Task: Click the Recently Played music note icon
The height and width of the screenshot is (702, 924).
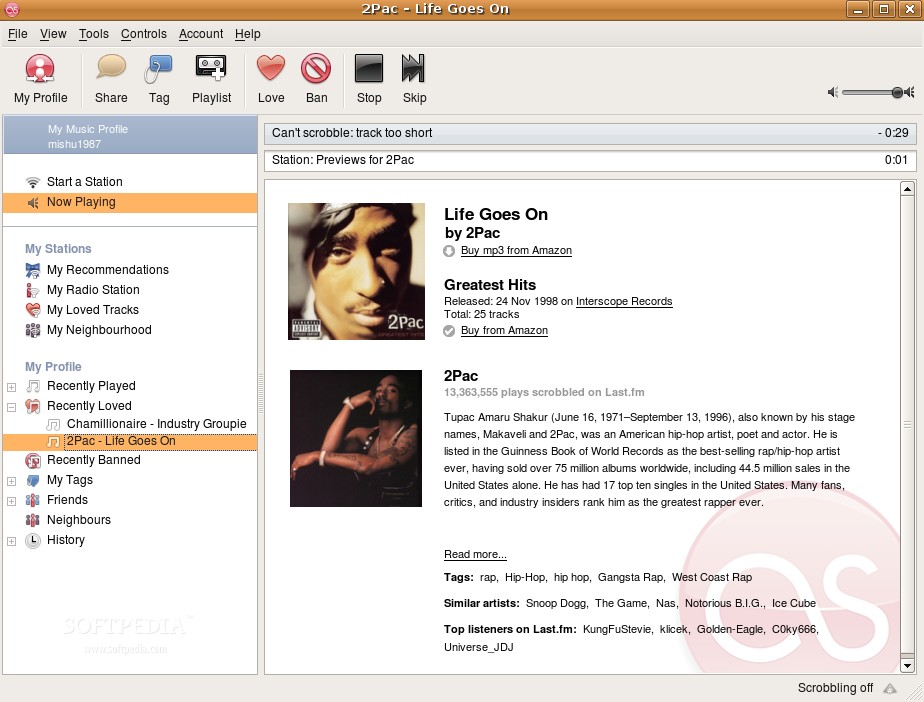Action: [x=33, y=386]
